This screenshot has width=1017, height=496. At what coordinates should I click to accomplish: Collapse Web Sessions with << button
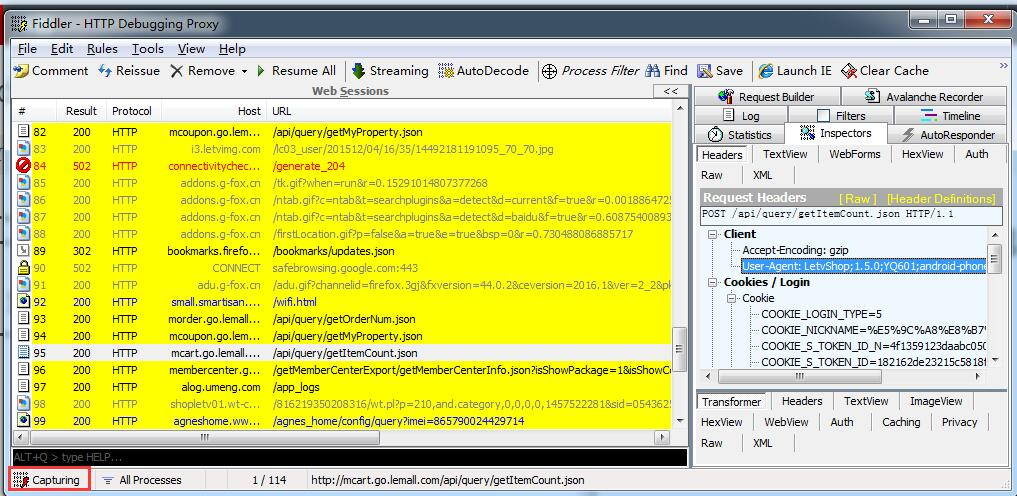[671, 91]
